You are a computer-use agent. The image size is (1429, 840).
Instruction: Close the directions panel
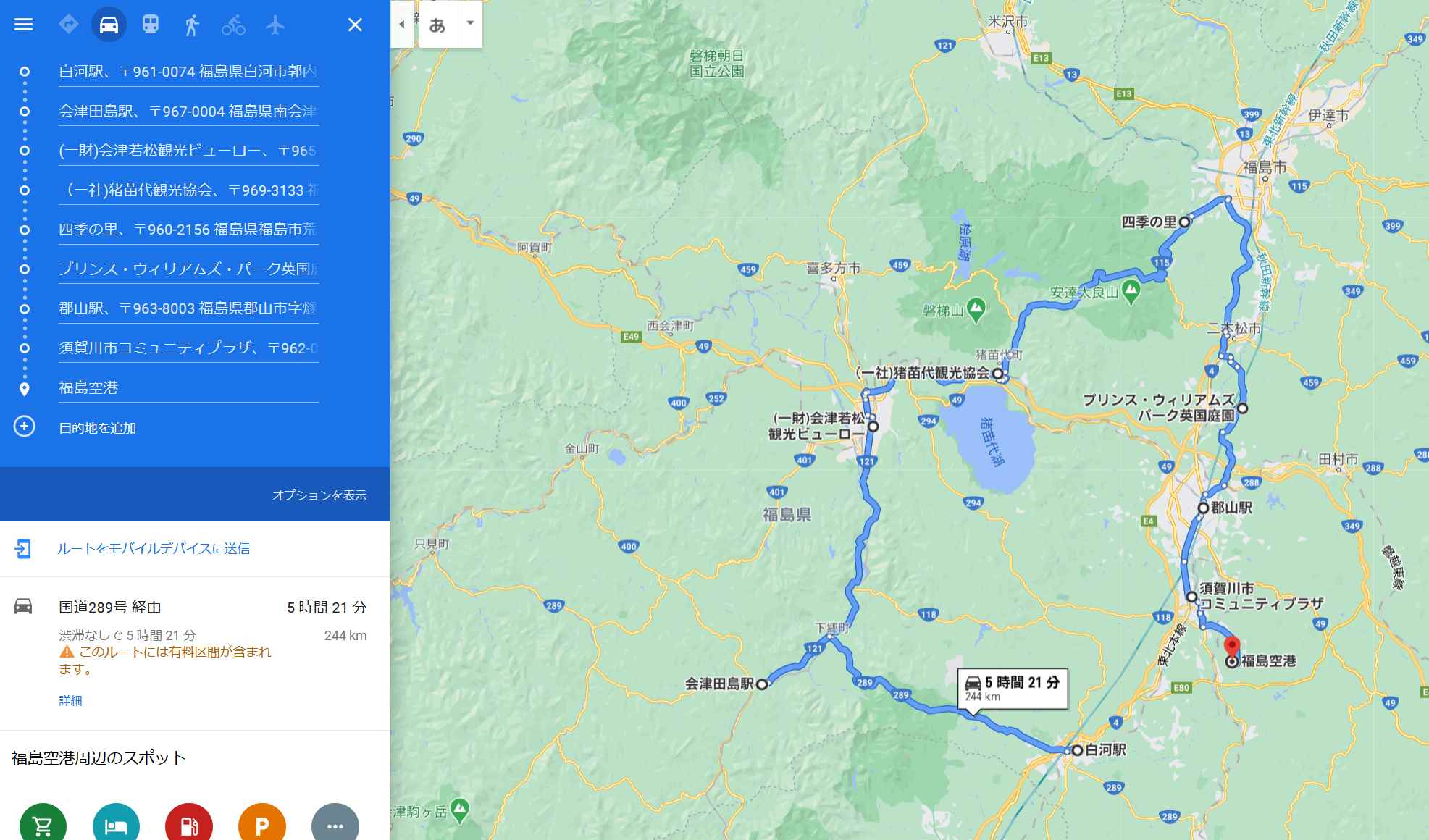pyautogui.click(x=355, y=25)
